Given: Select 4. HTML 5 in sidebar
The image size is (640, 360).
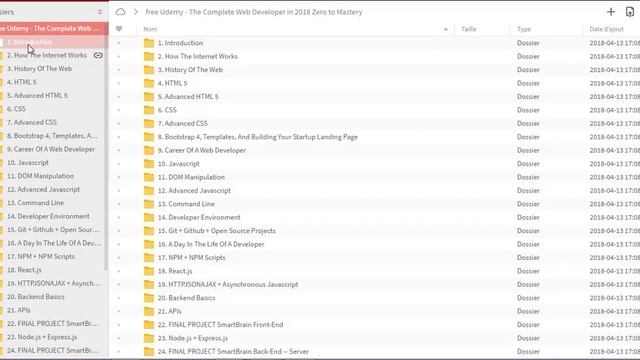Looking at the screenshot, I should coord(22,82).
